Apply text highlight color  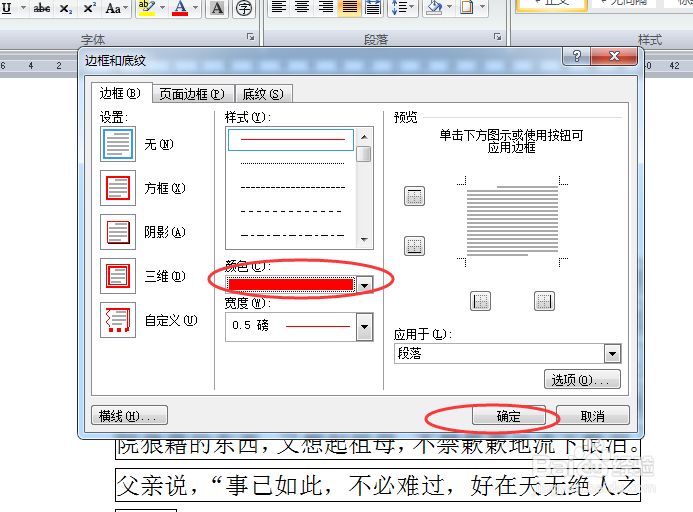click(146, 8)
